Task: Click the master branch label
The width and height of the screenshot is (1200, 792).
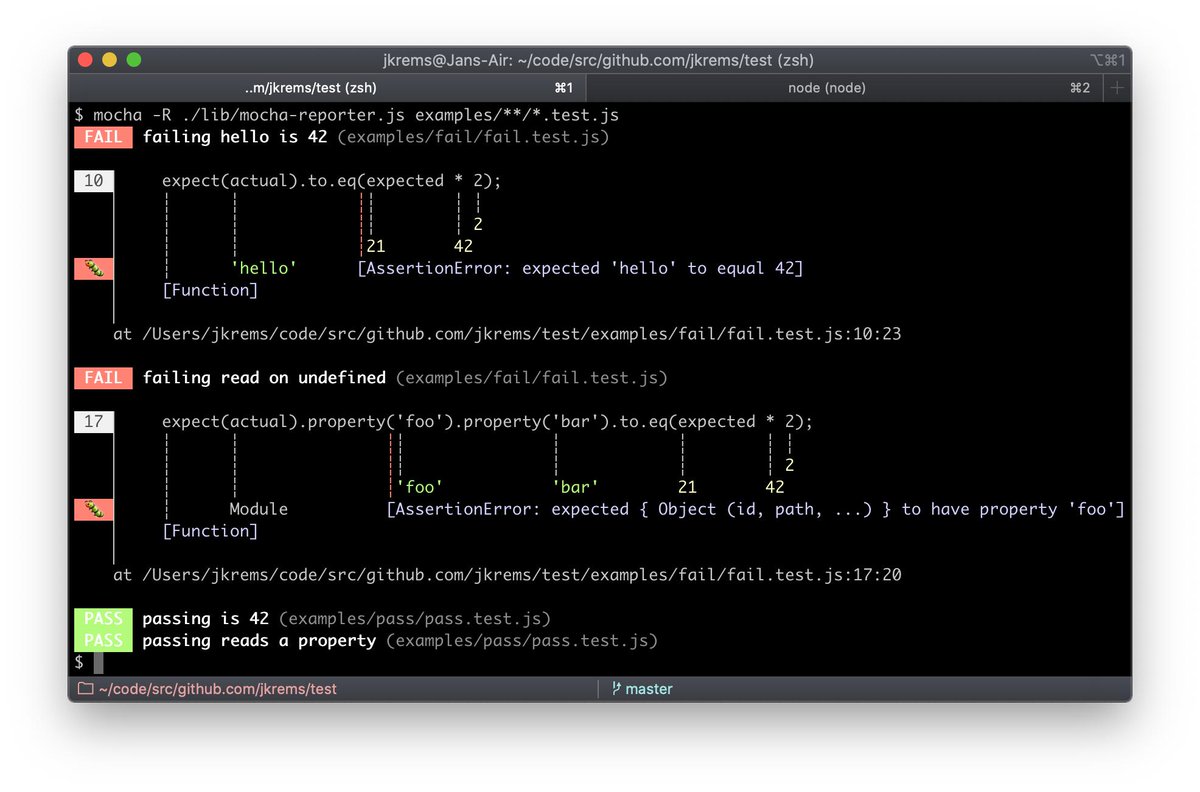Action: click(x=649, y=689)
